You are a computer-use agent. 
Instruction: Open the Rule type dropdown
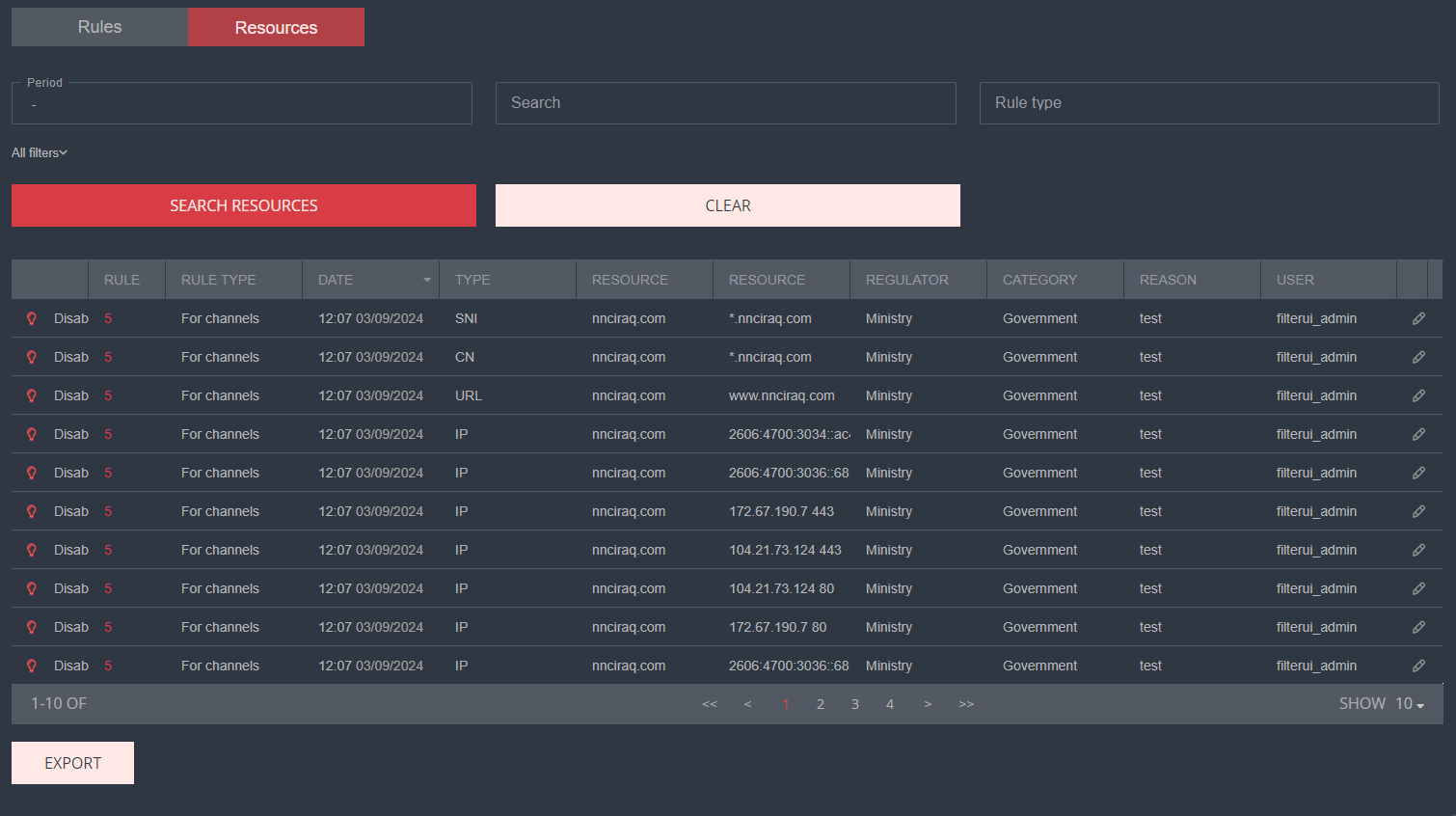click(1208, 103)
